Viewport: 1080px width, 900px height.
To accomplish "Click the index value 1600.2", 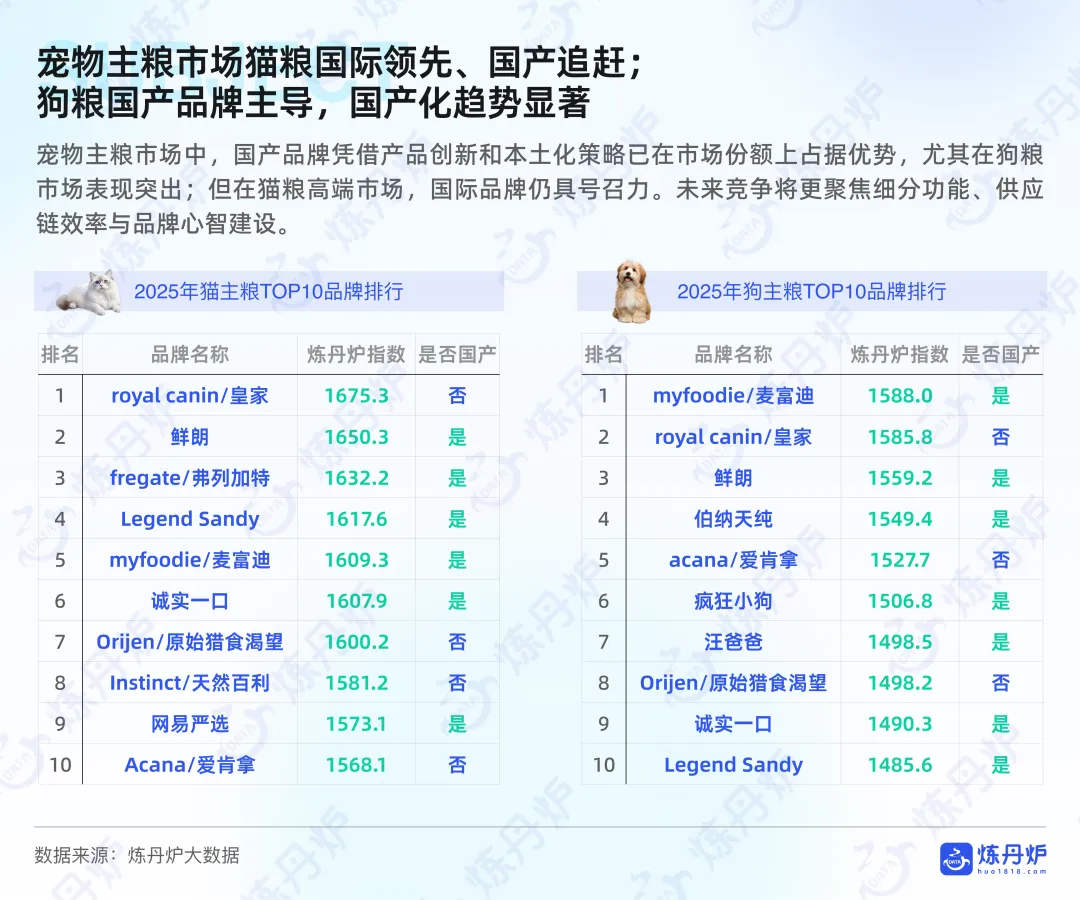I will pyautogui.click(x=356, y=642).
